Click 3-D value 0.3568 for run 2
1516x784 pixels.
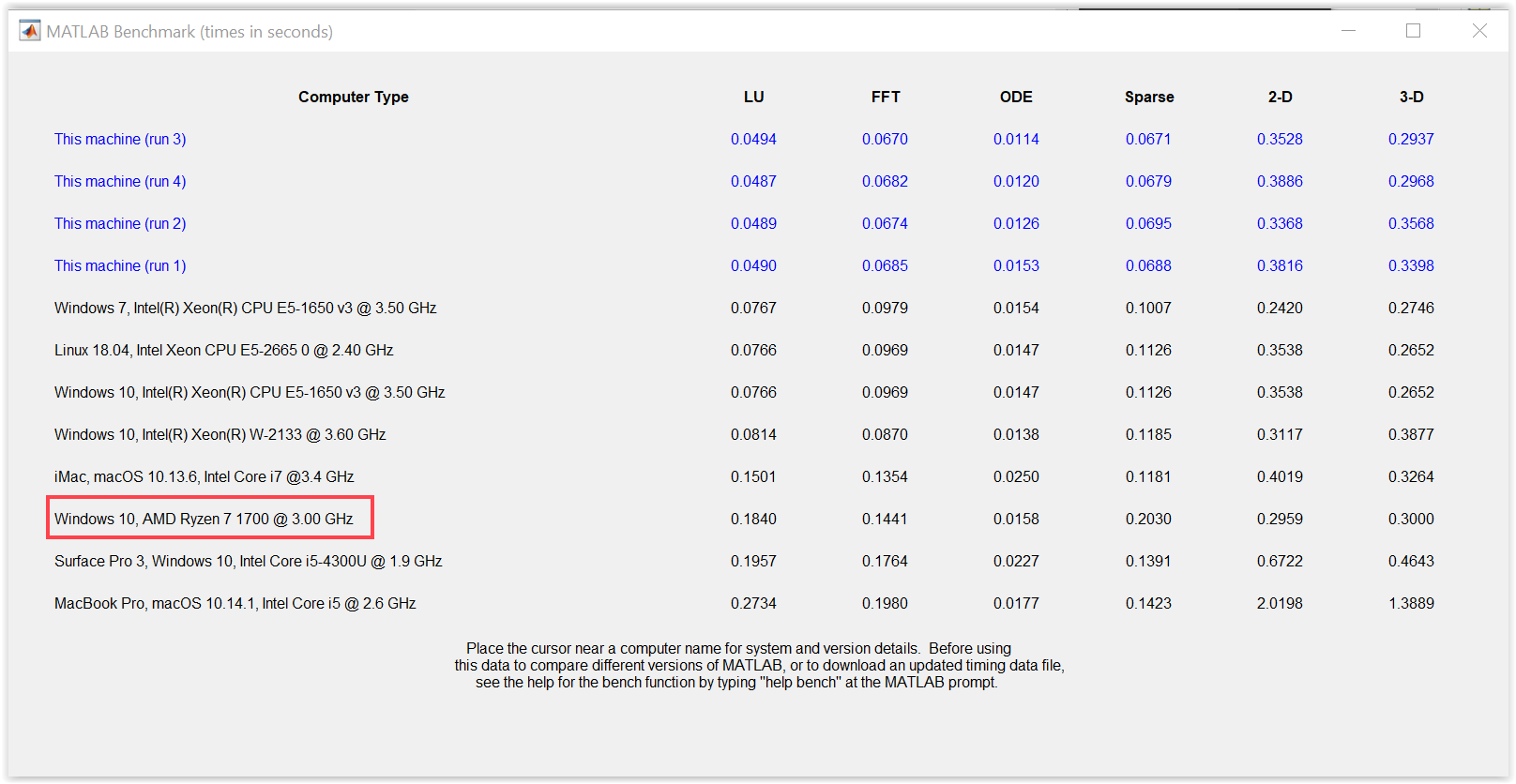1412,223
